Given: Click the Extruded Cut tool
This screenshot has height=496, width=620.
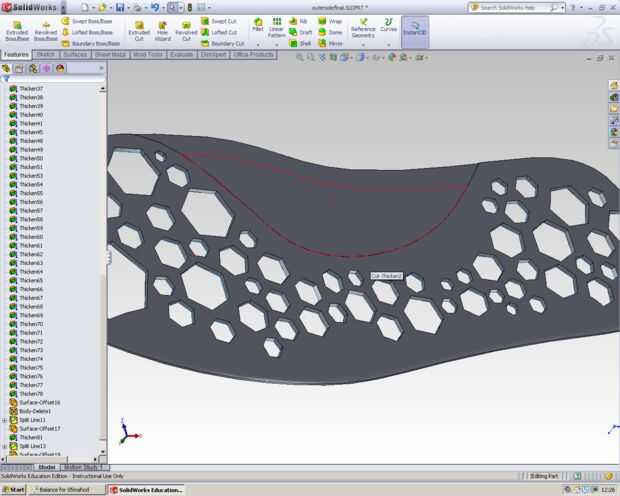Looking at the screenshot, I should pyautogui.click(x=139, y=27).
